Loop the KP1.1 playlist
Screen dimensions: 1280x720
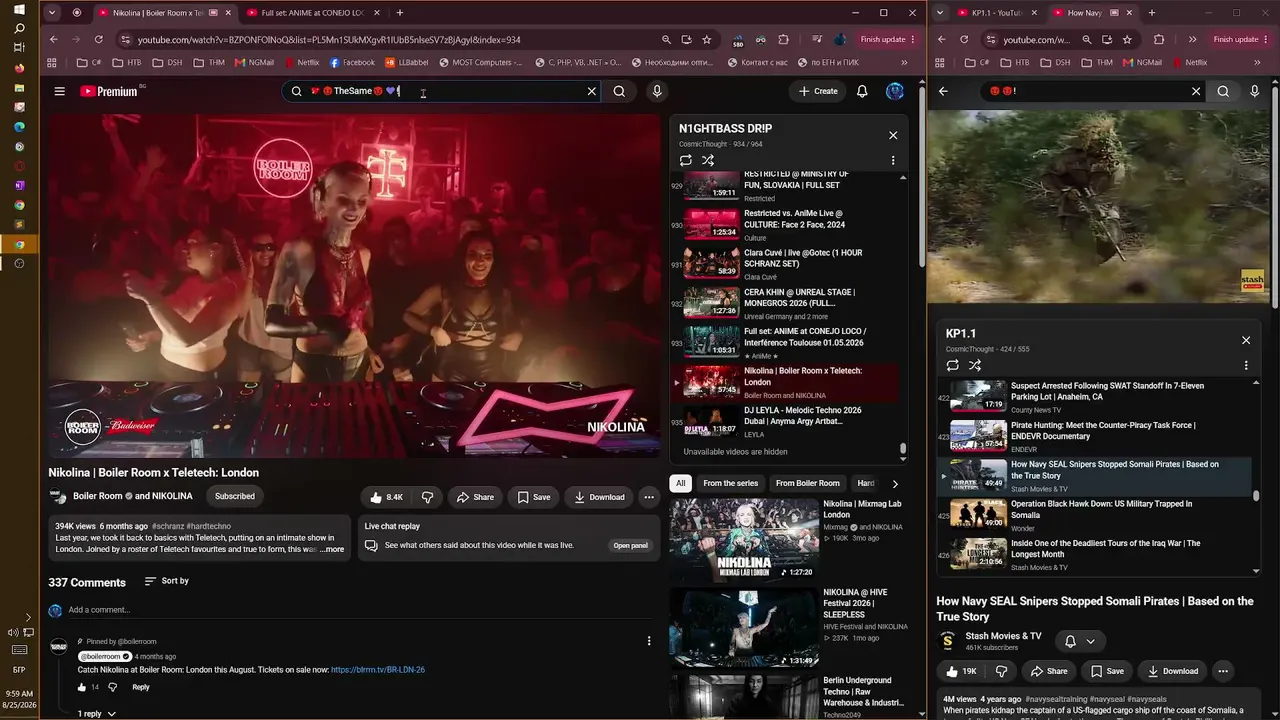[952, 366]
